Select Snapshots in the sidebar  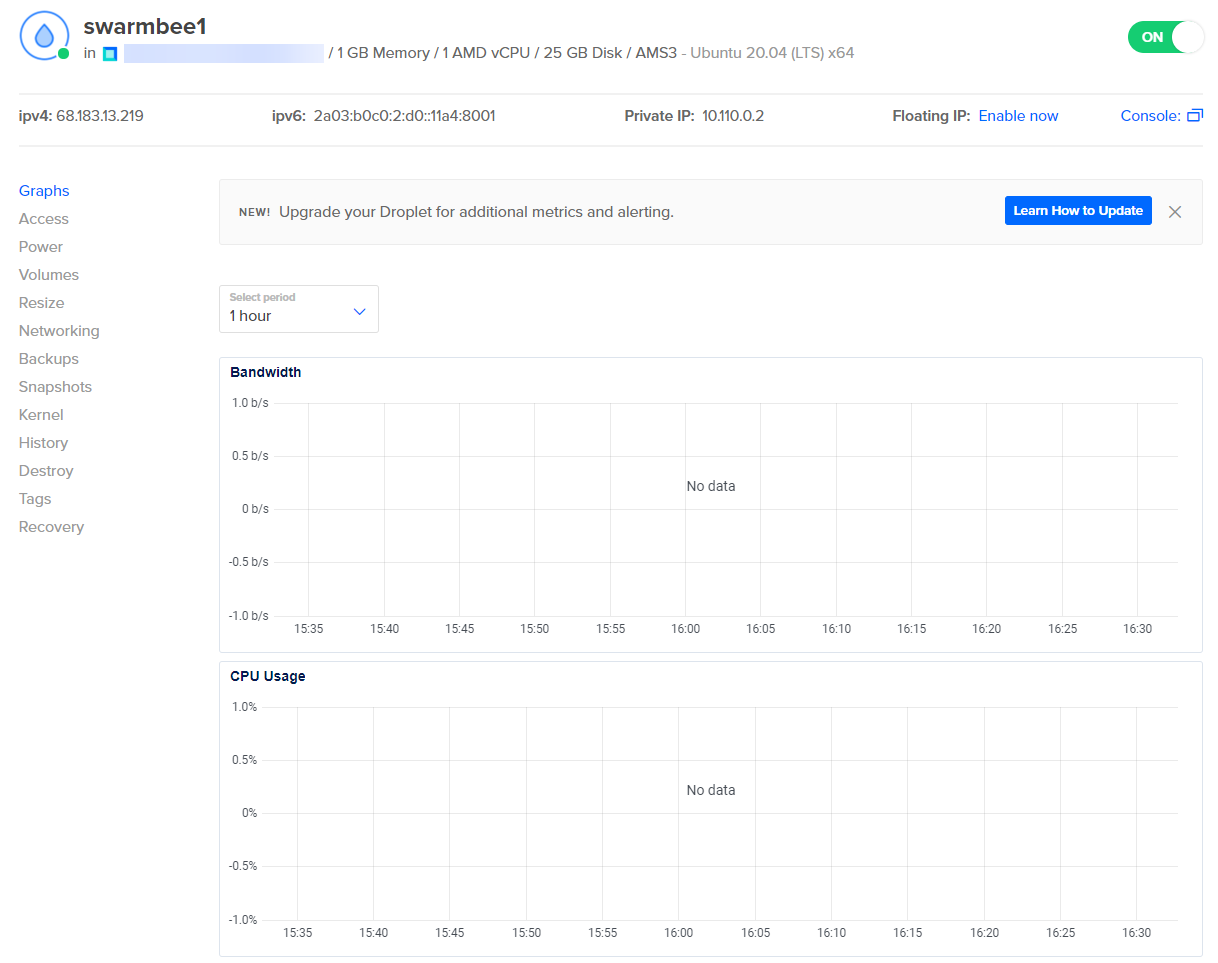pos(55,387)
